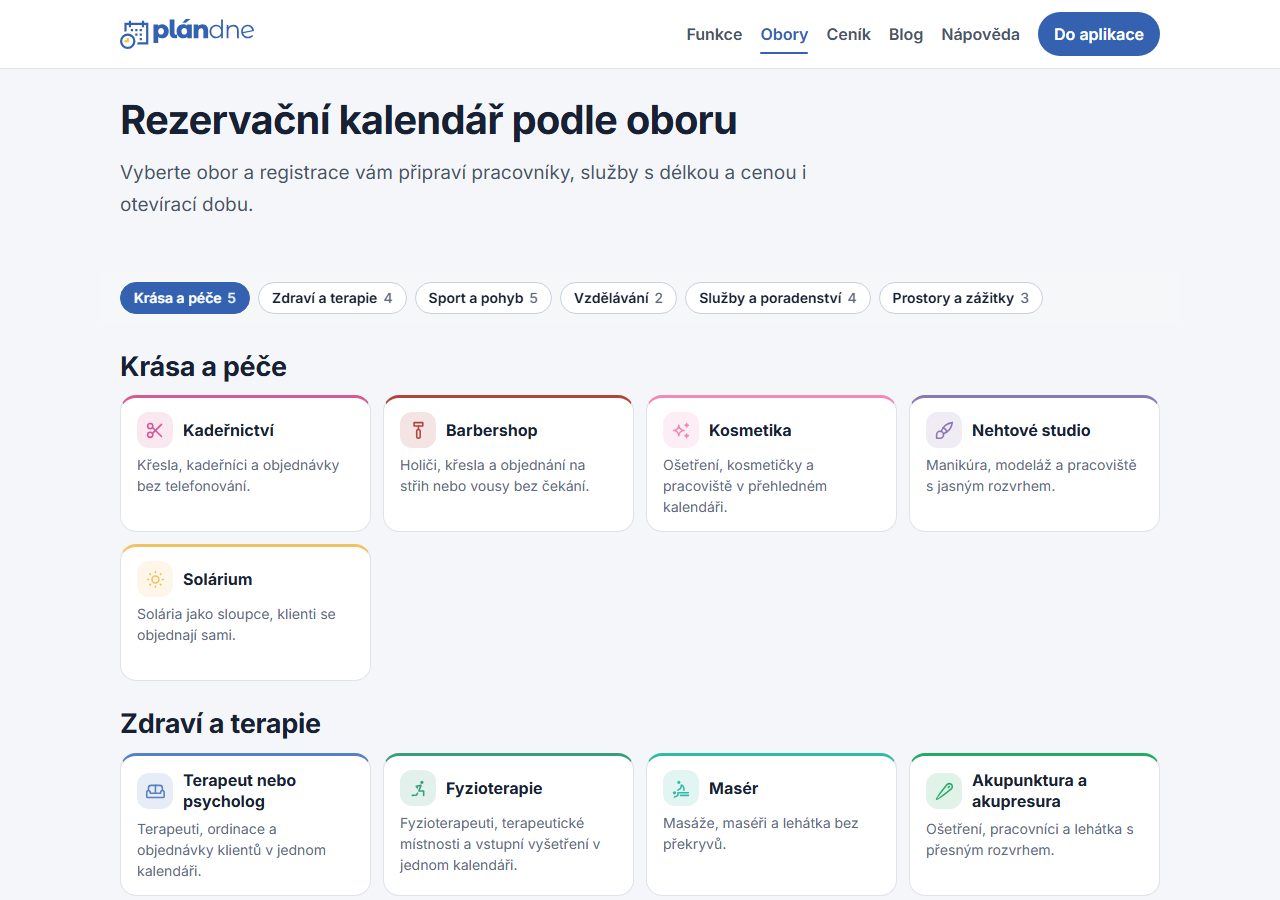Viewport: 1280px width, 900px height.
Task: Select the Vzdělávání category chip
Action: pyautogui.click(x=618, y=298)
